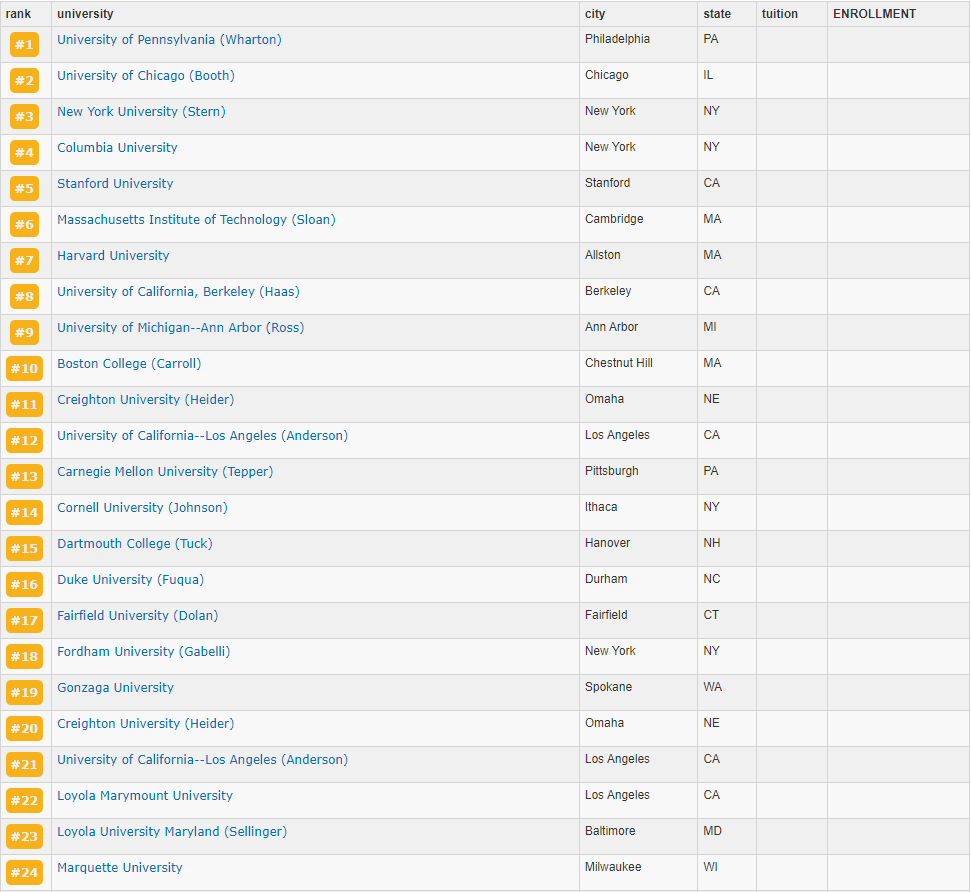Select the #13 rank badge
The image size is (971, 892).
[x=24, y=477]
